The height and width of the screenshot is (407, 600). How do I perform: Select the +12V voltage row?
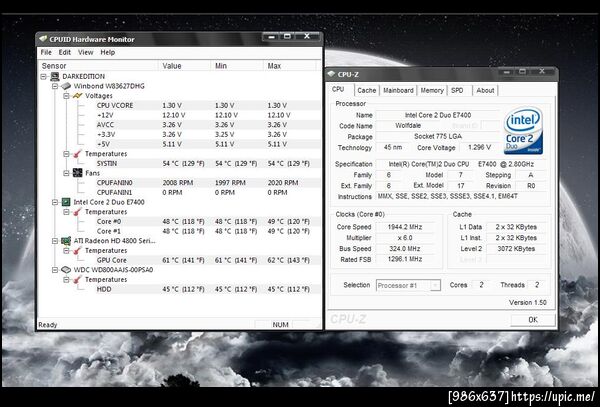tap(209, 115)
